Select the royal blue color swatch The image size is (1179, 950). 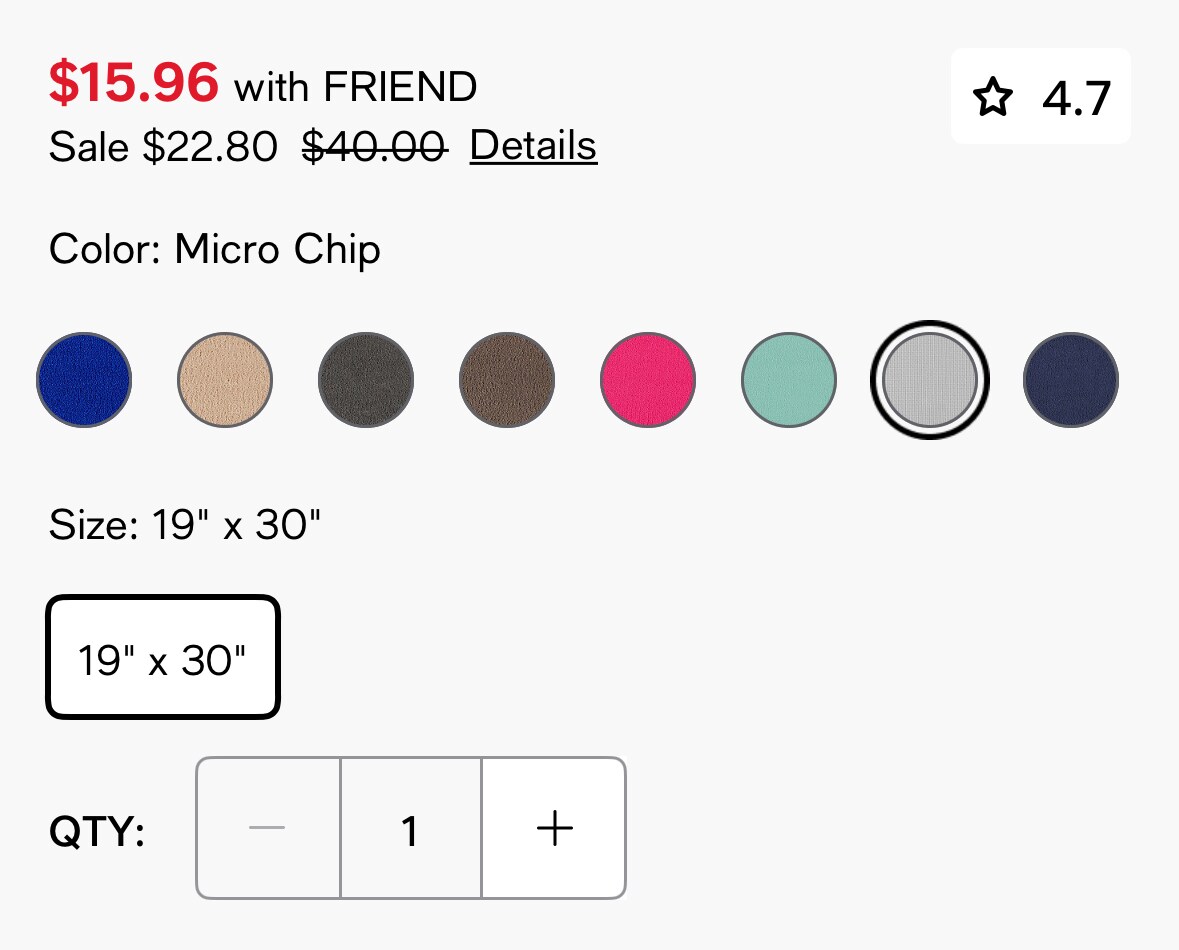pyautogui.click(x=83, y=380)
